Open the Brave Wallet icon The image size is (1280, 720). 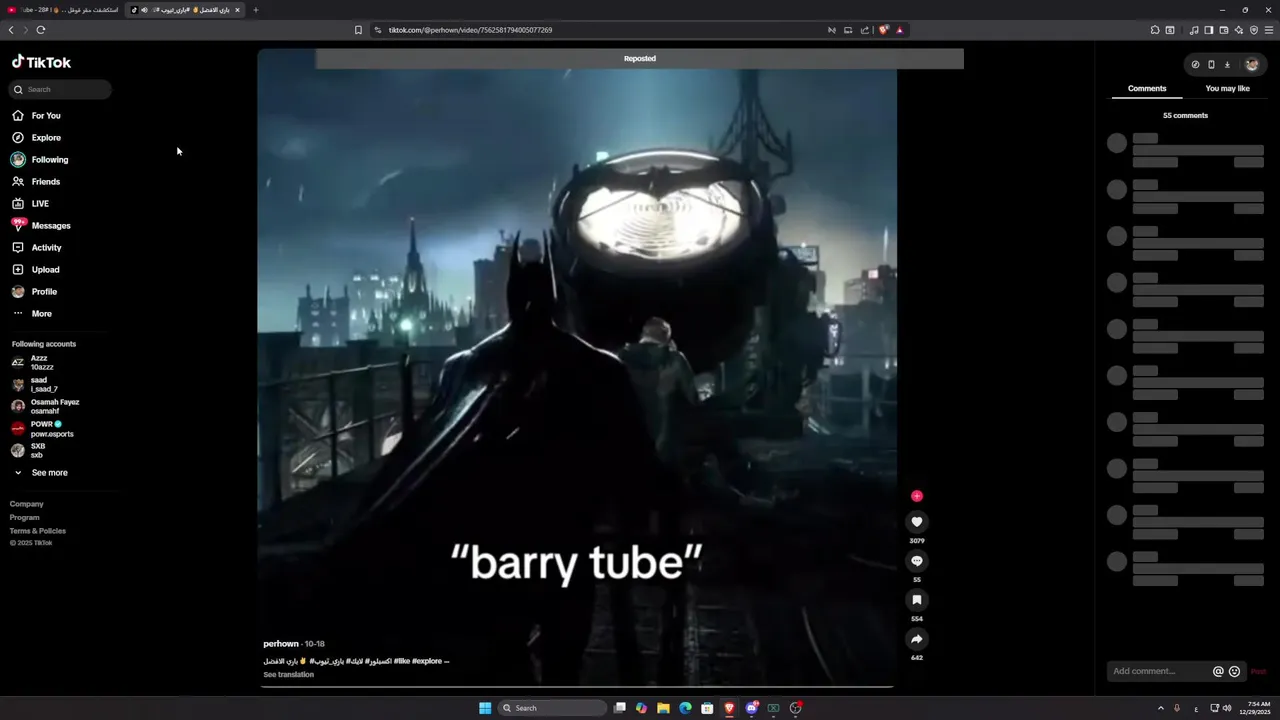click(x=1223, y=30)
